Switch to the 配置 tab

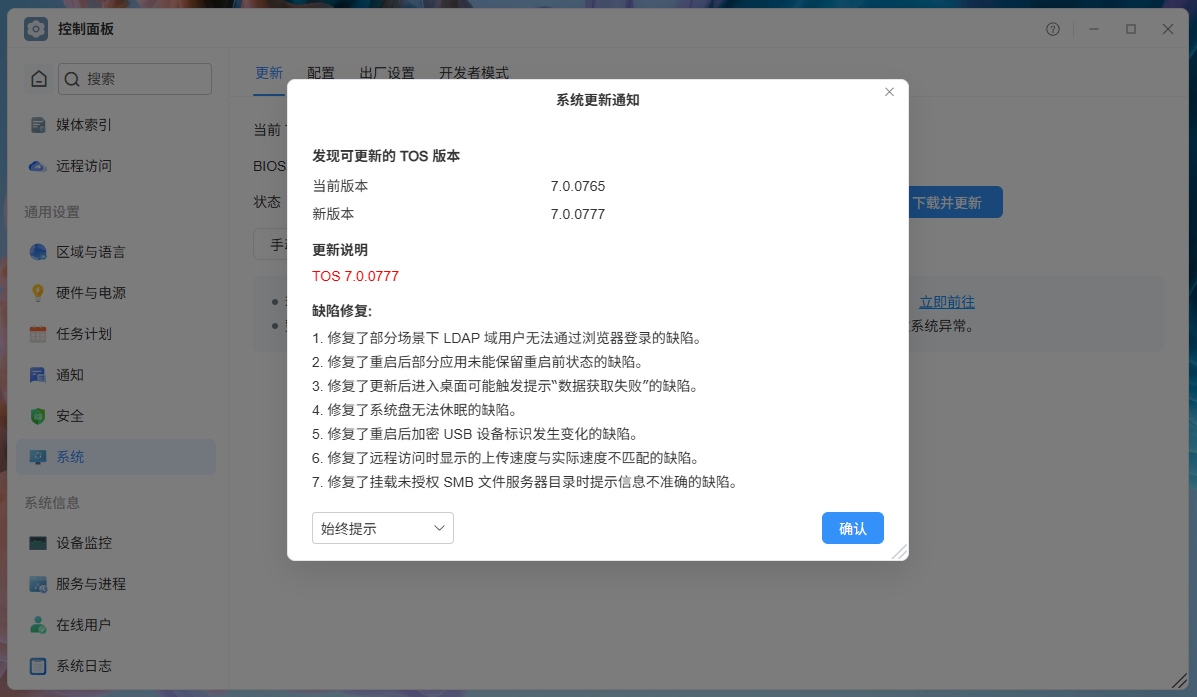(321, 73)
